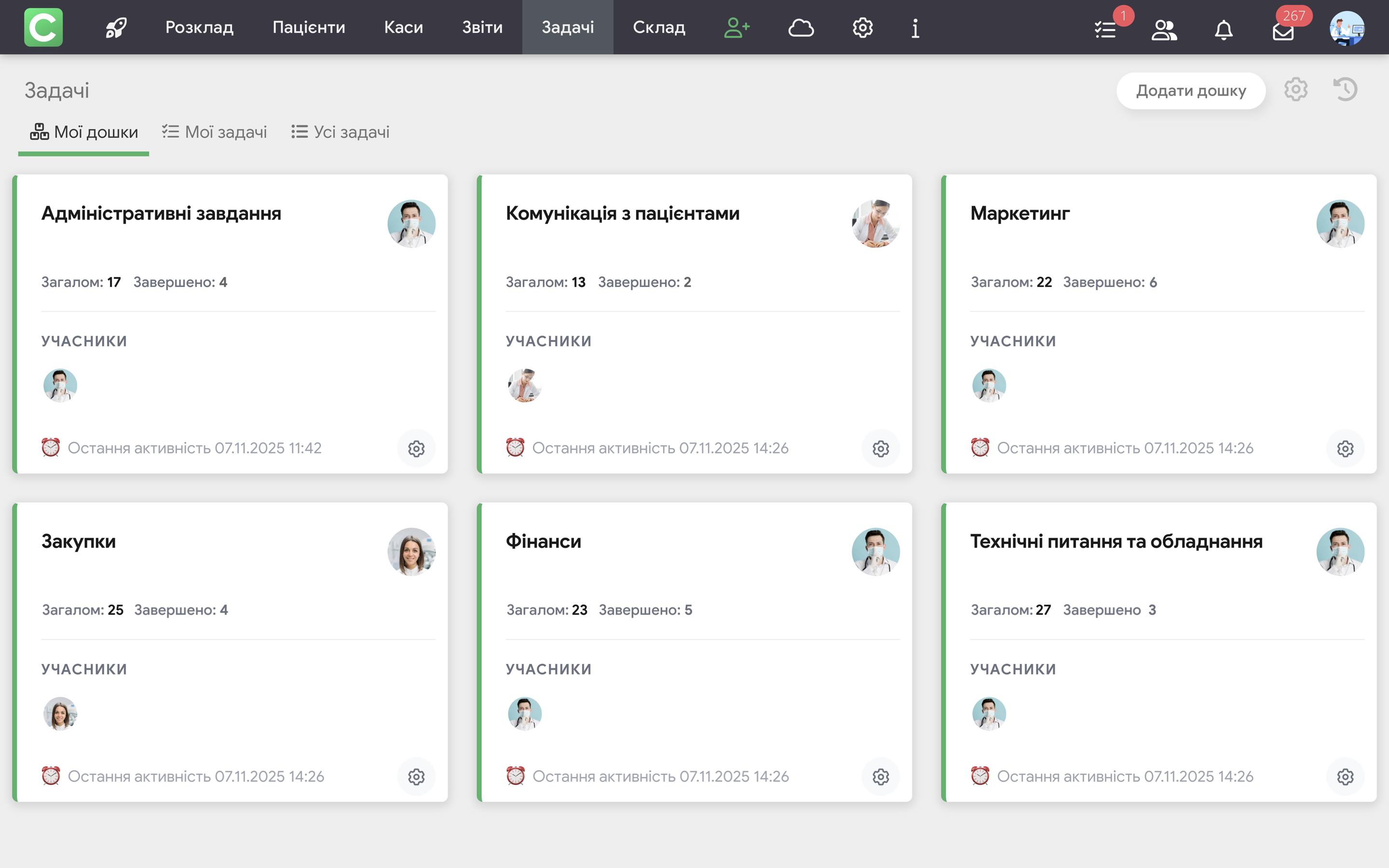Click the users group icon
The width and height of the screenshot is (1389, 868).
[x=1164, y=29]
